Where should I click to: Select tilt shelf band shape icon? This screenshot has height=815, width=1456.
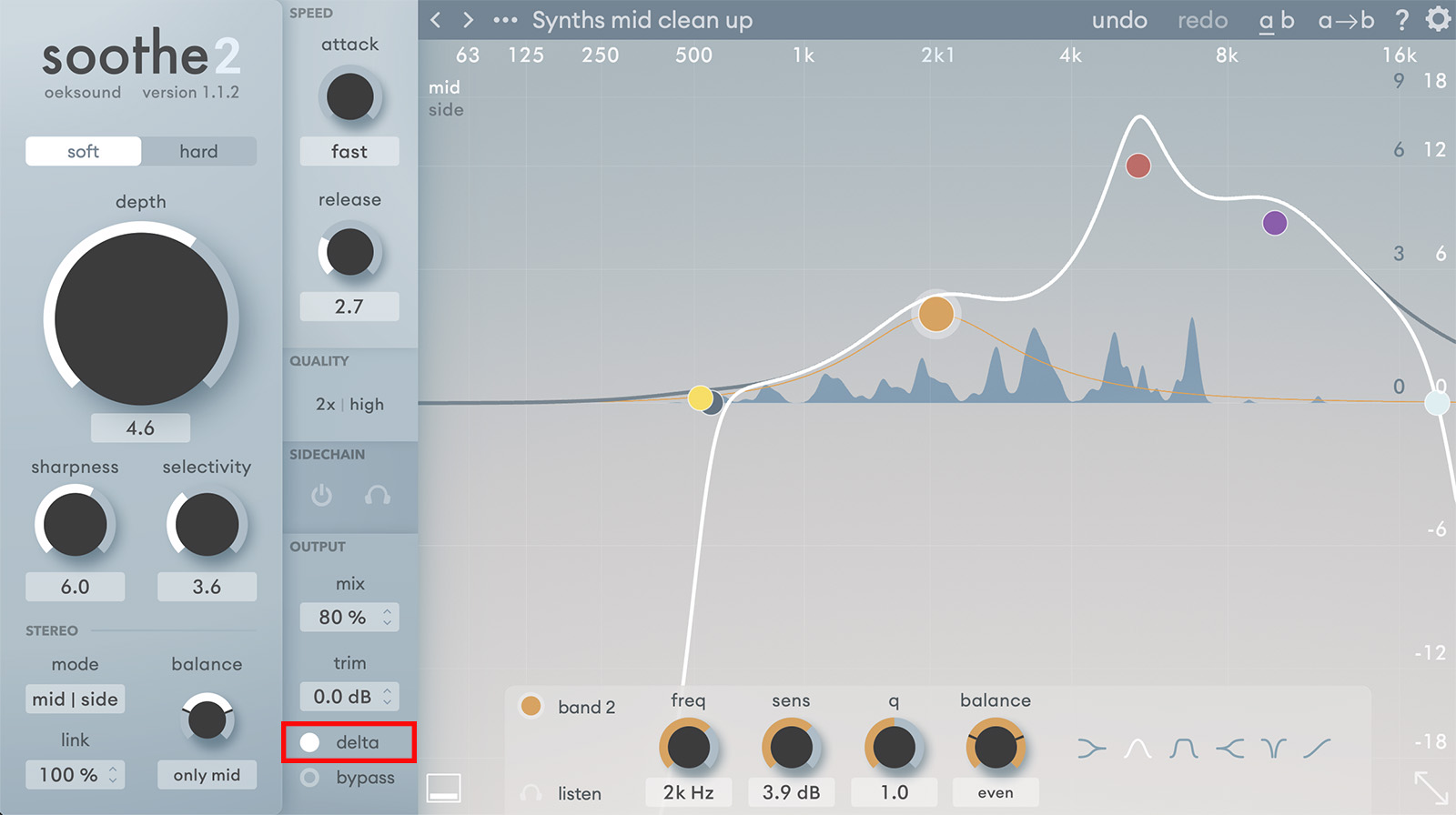[1317, 749]
